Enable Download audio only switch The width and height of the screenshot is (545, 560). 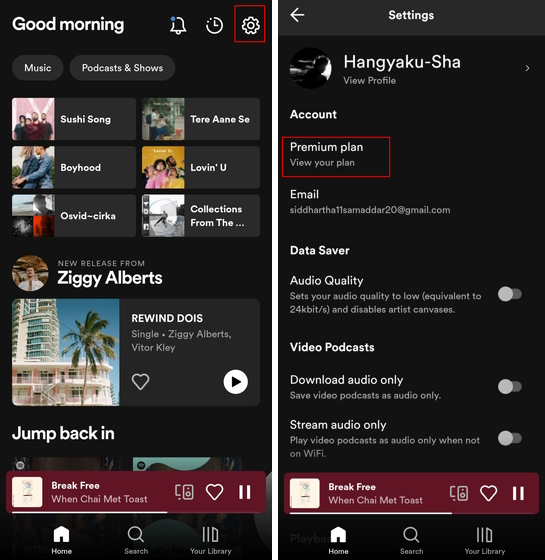coord(510,386)
